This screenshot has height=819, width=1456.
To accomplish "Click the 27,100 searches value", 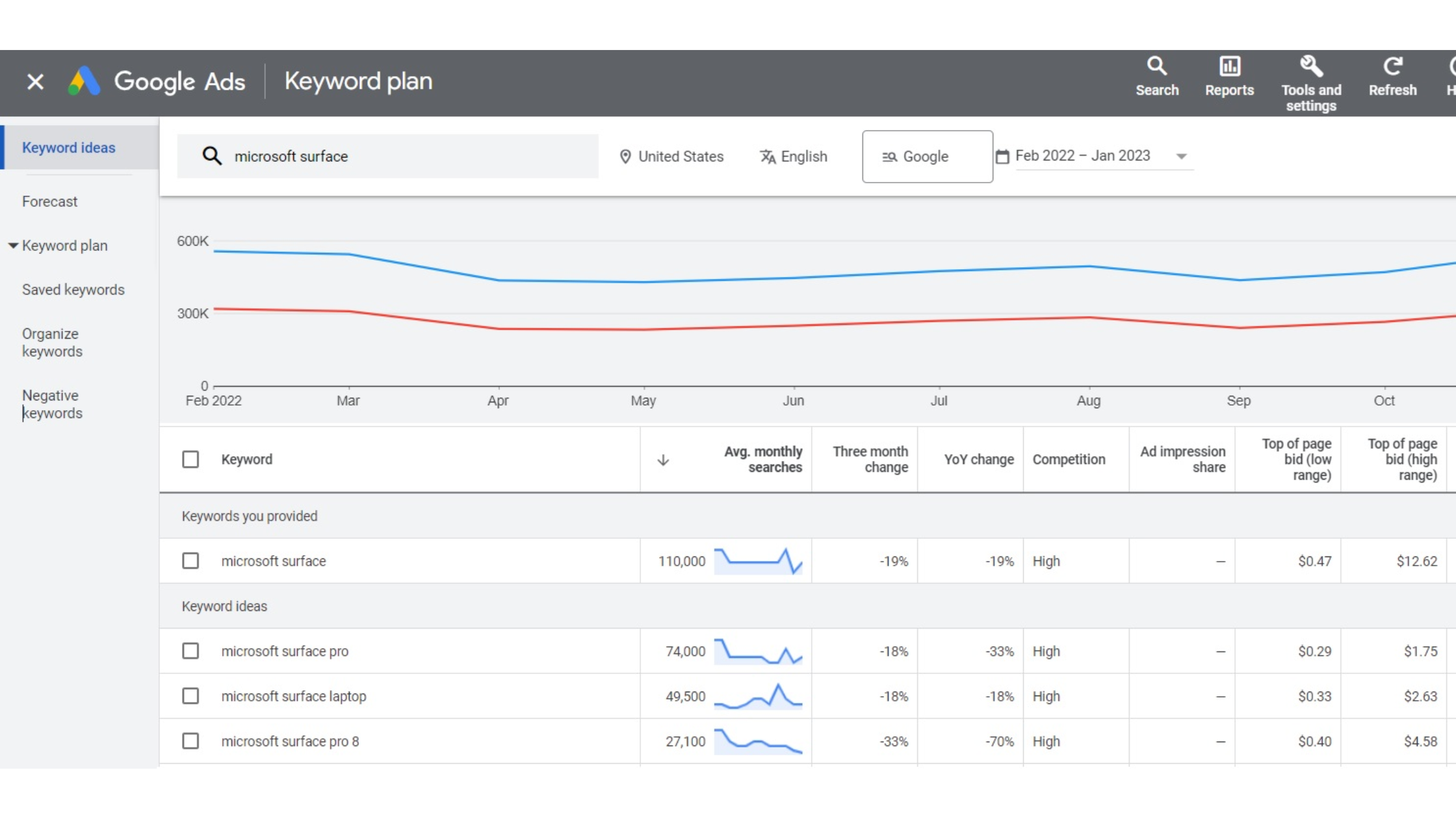I will coord(685,741).
